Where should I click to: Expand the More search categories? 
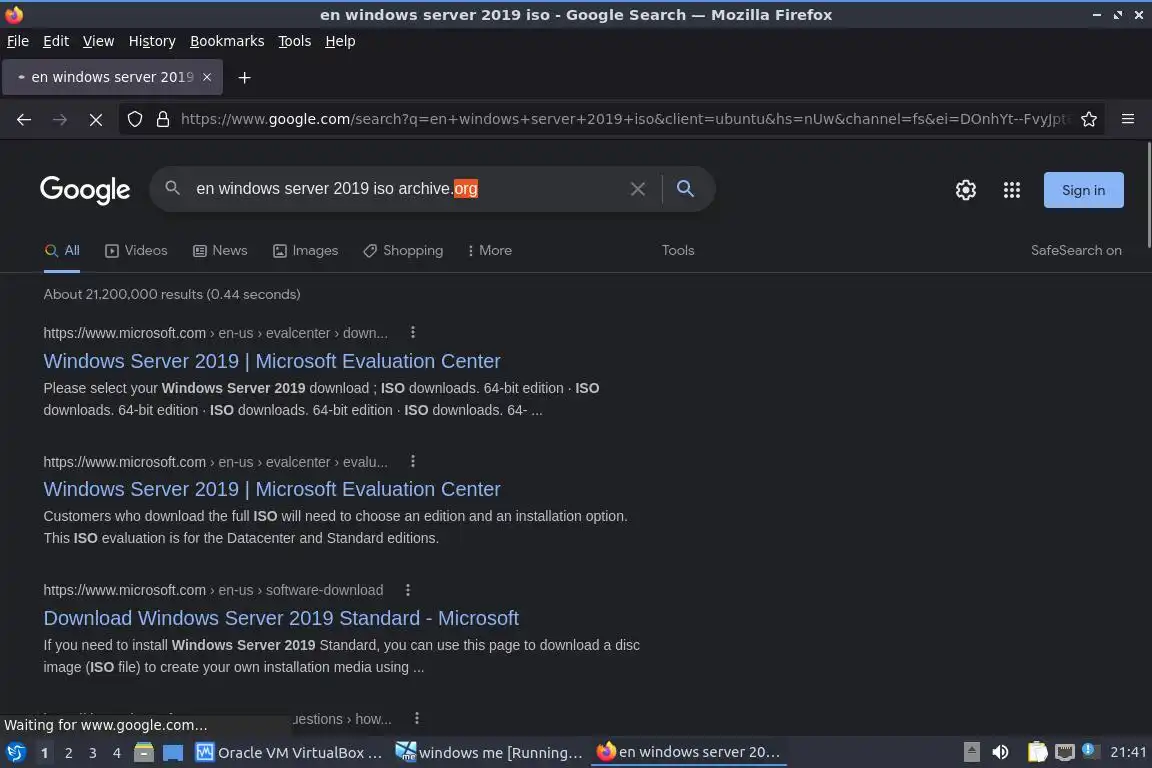tap(489, 251)
